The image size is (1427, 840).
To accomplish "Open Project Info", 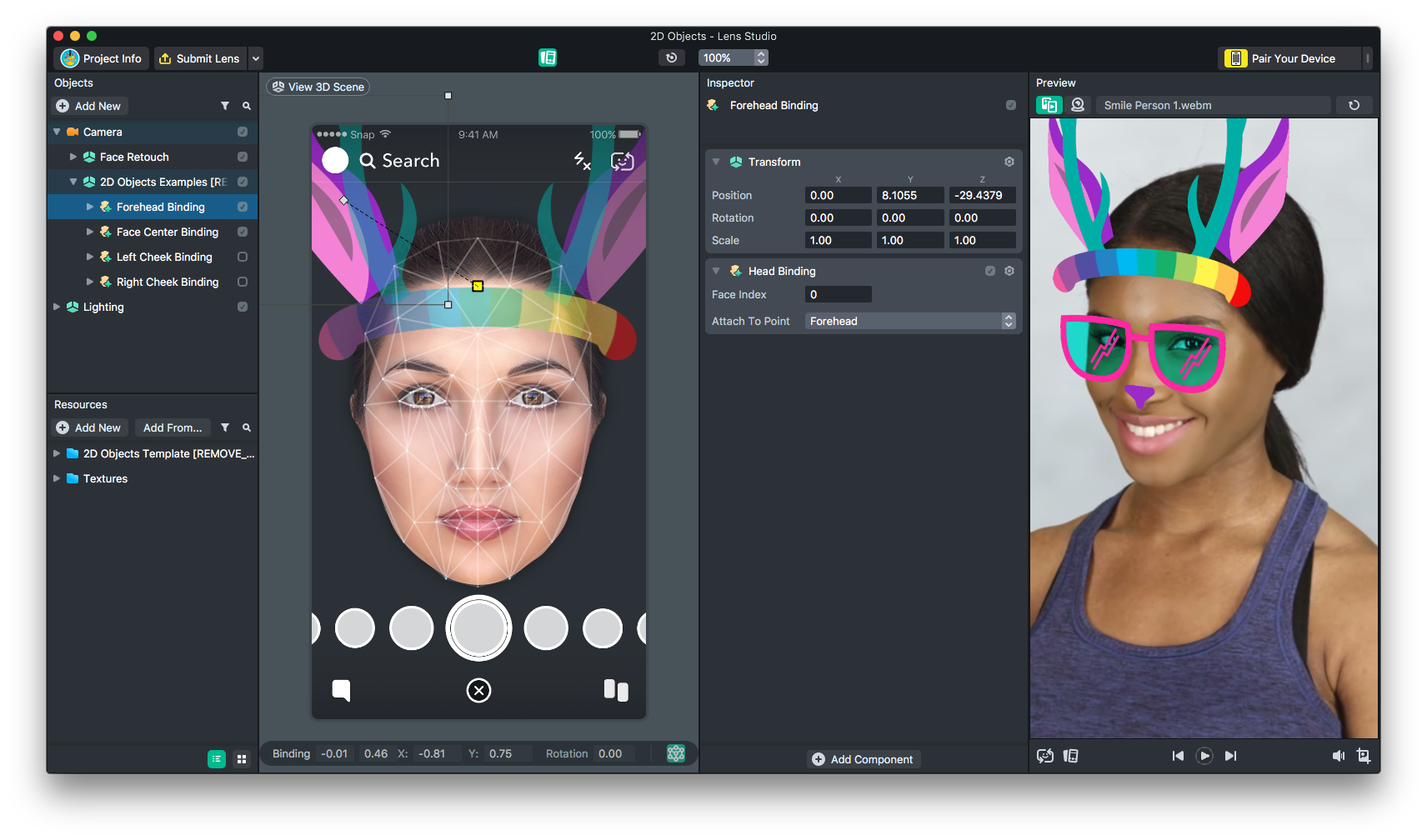I will (99, 58).
